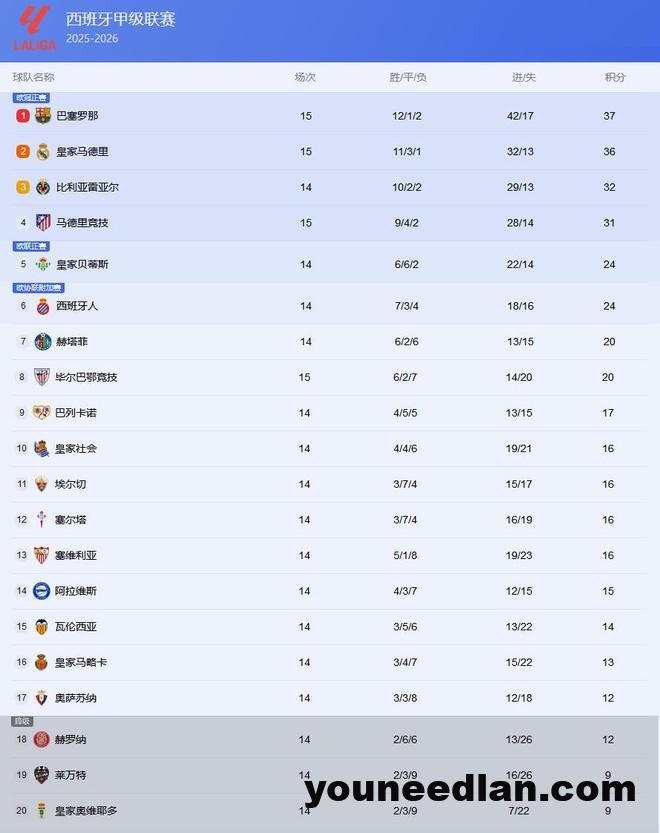Click the LaLiga logo in header
Viewport: 660px width, 833px height.
[33, 27]
